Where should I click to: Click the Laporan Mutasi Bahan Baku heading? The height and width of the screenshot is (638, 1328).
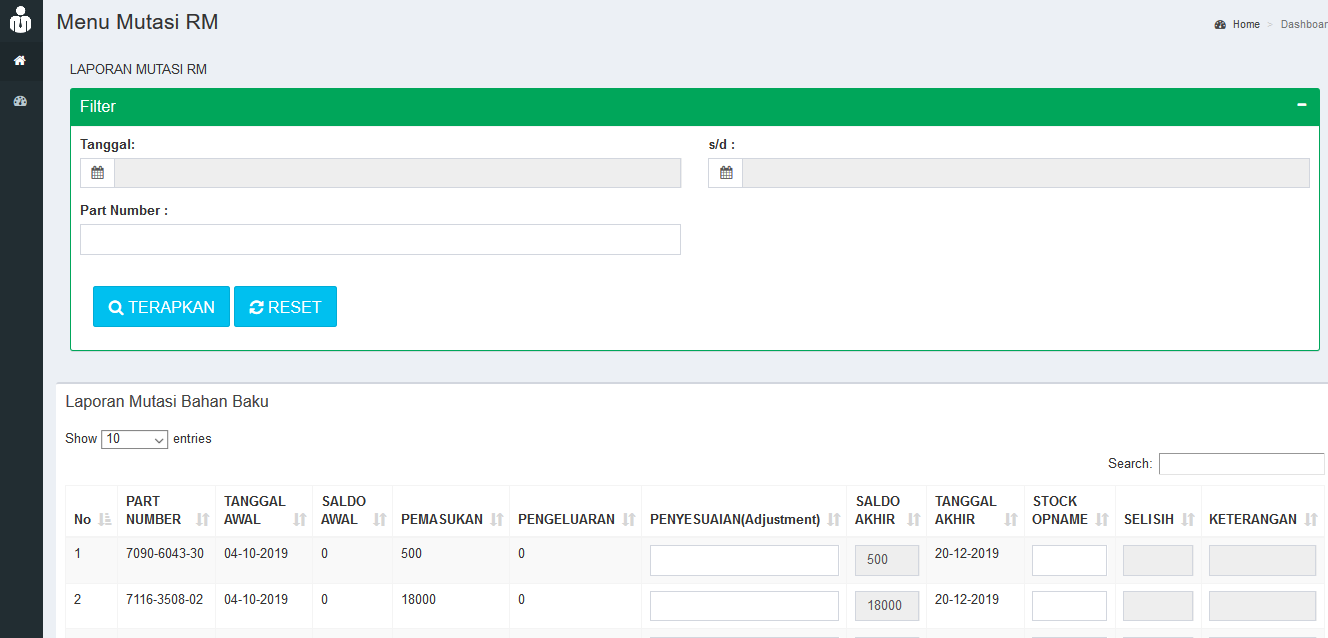click(167, 402)
